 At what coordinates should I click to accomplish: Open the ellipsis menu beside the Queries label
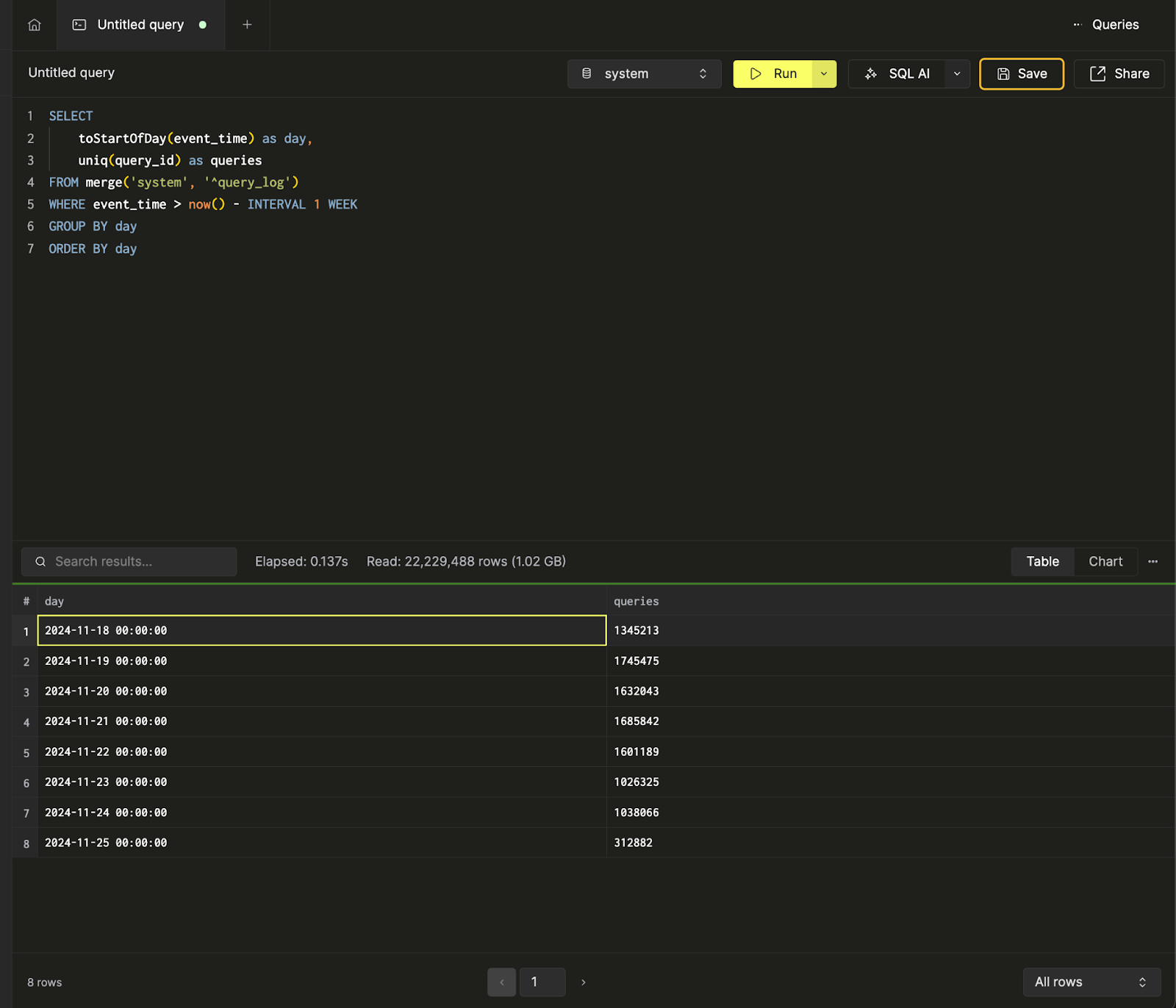(1076, 24)
